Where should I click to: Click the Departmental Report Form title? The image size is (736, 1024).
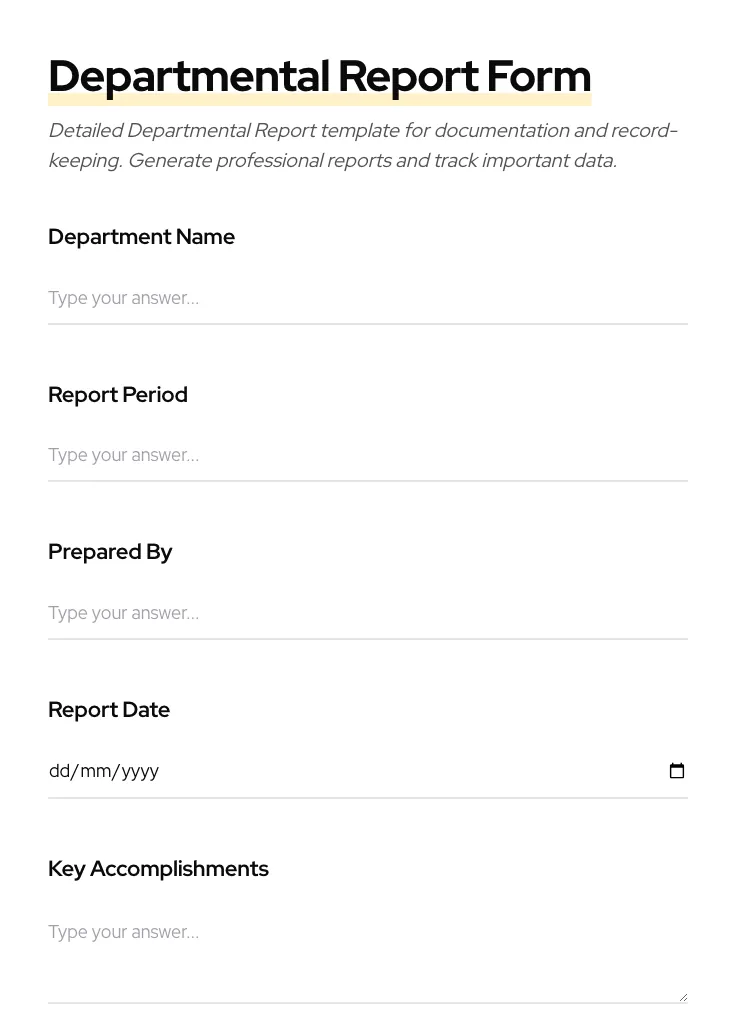[x=319, y=75]
